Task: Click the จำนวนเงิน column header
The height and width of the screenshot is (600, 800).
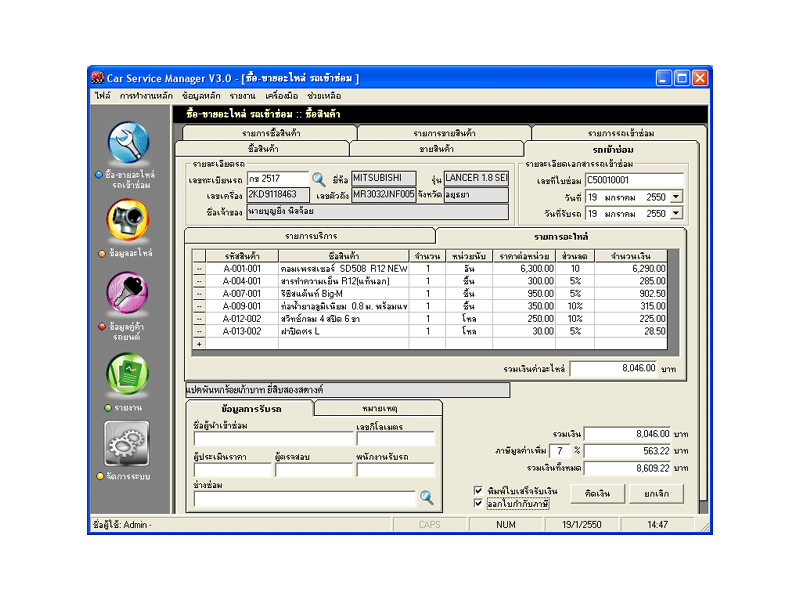Action: 631,256
